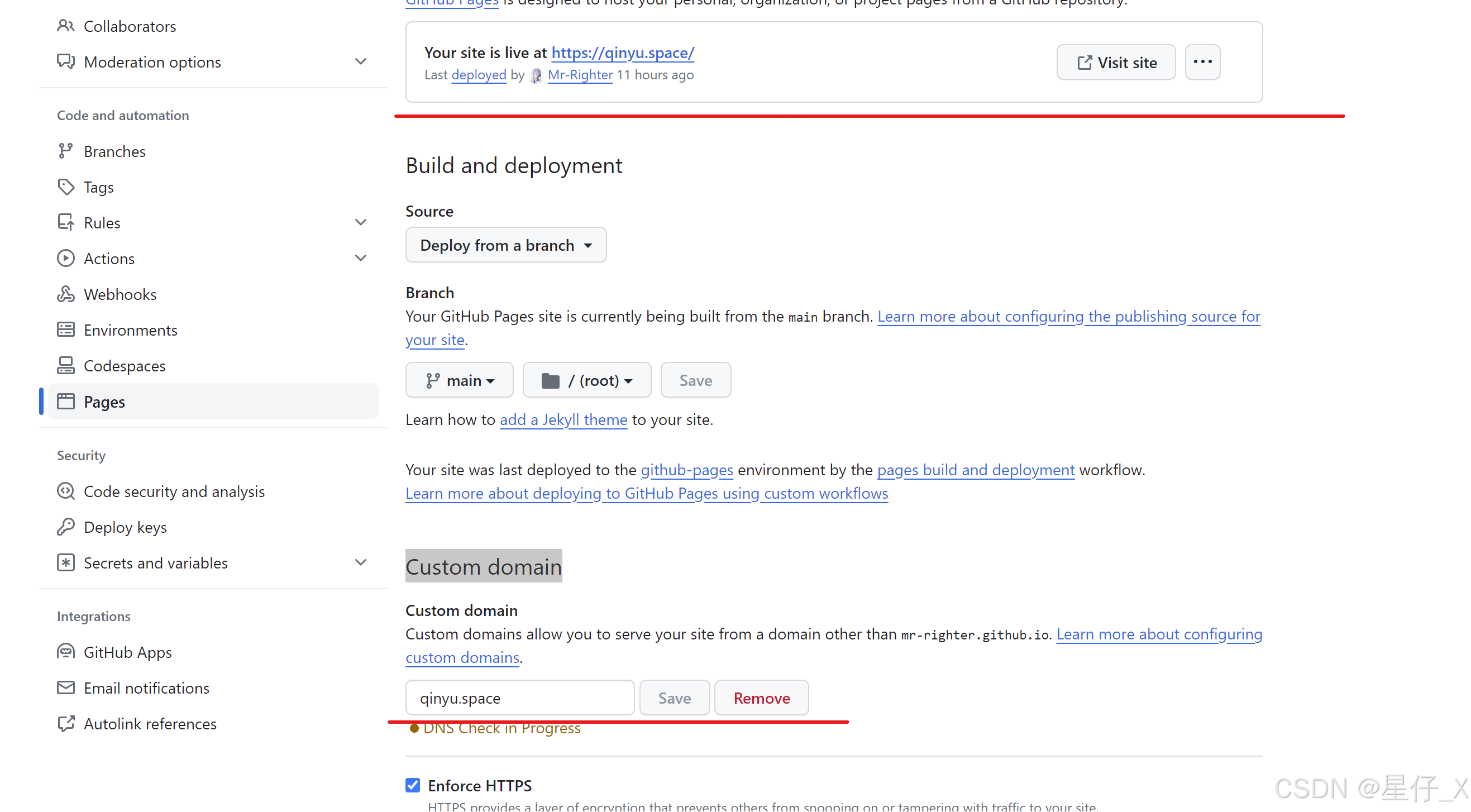Click the Visit site button
The width and height of the screenshot is (1471, 812).
1115,62
